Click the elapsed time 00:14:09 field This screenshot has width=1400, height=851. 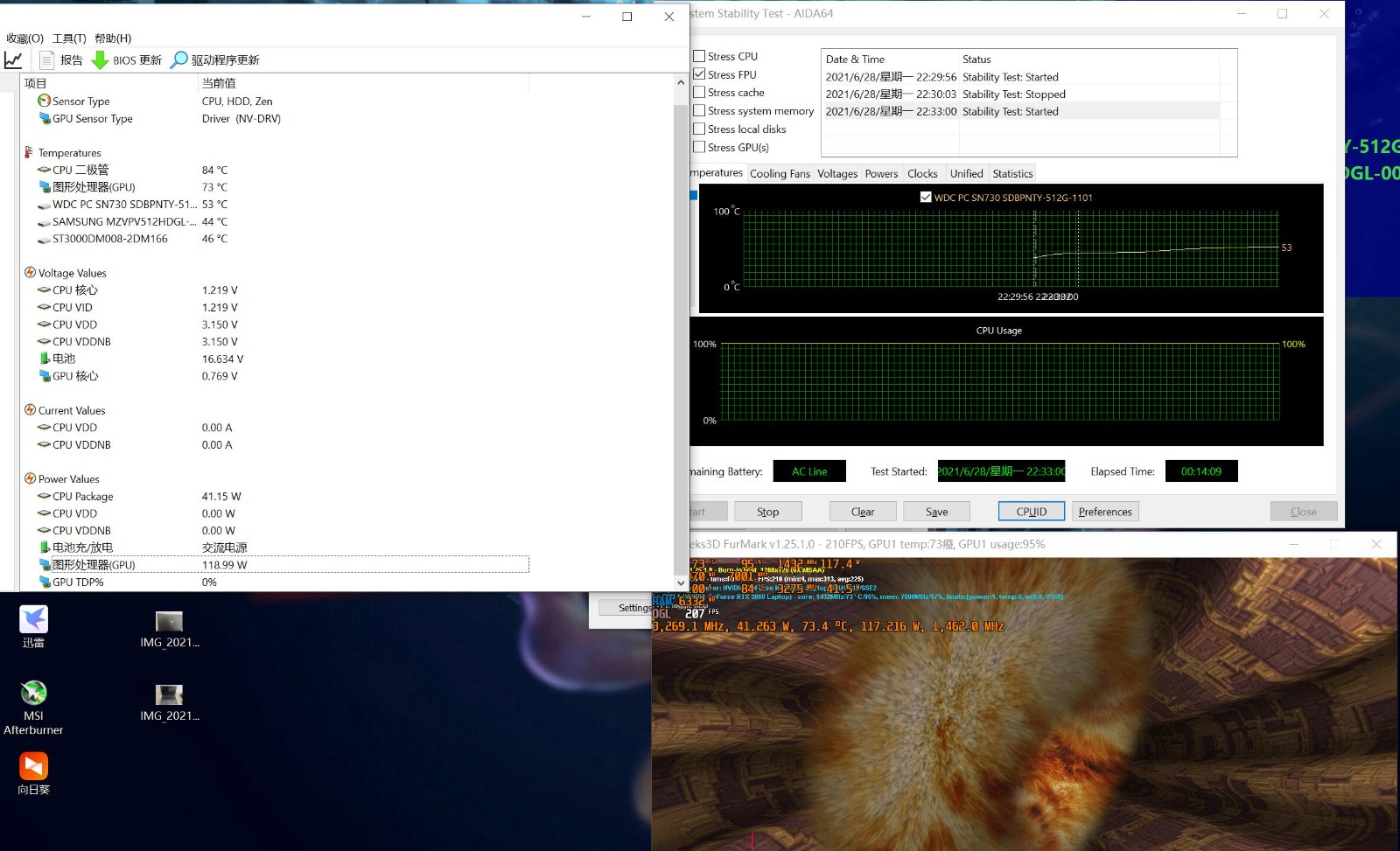click(x=1201, y=471)
